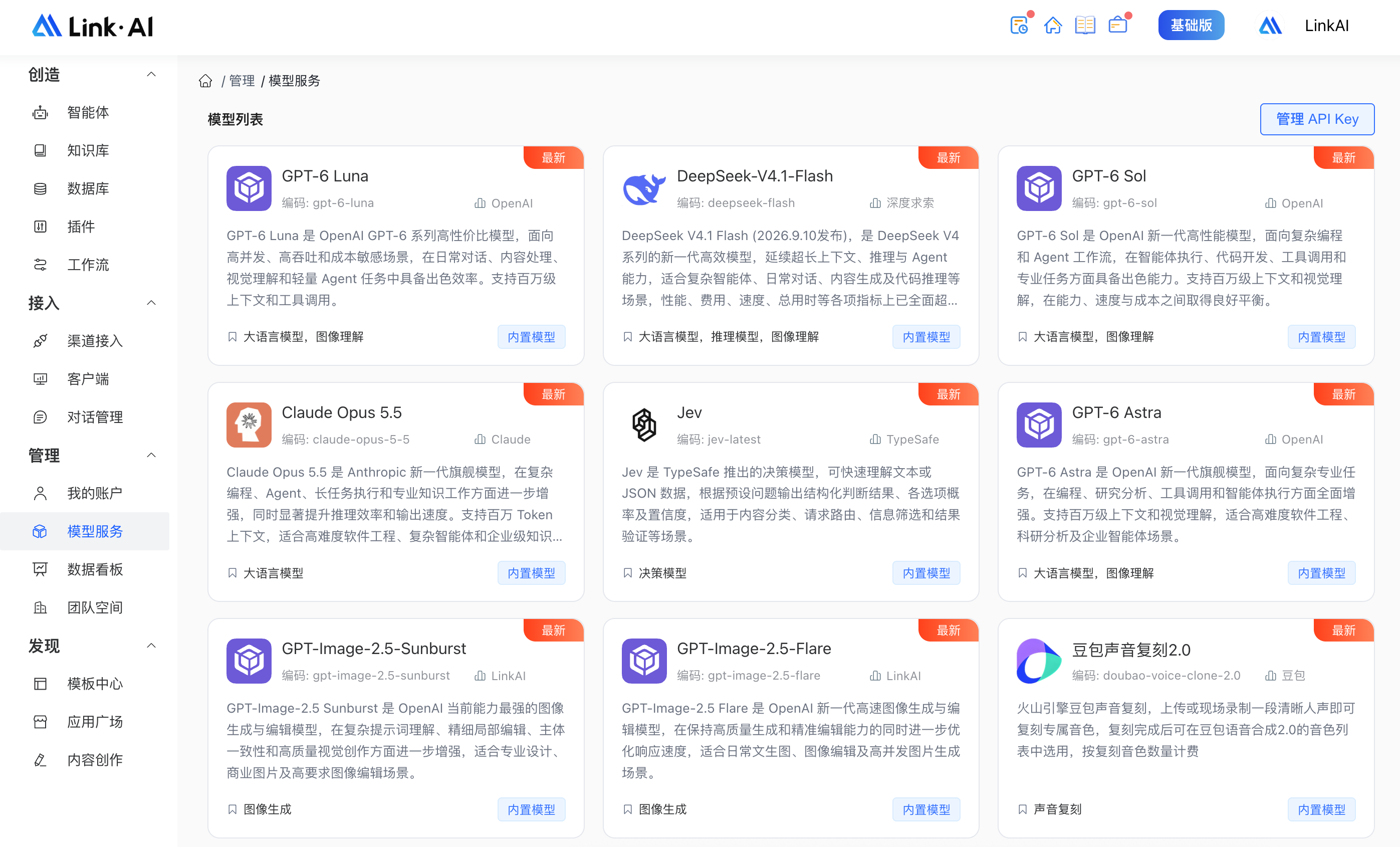Collapse the 创造 sidebar section

pyautogui.click(x=151, y=75)
